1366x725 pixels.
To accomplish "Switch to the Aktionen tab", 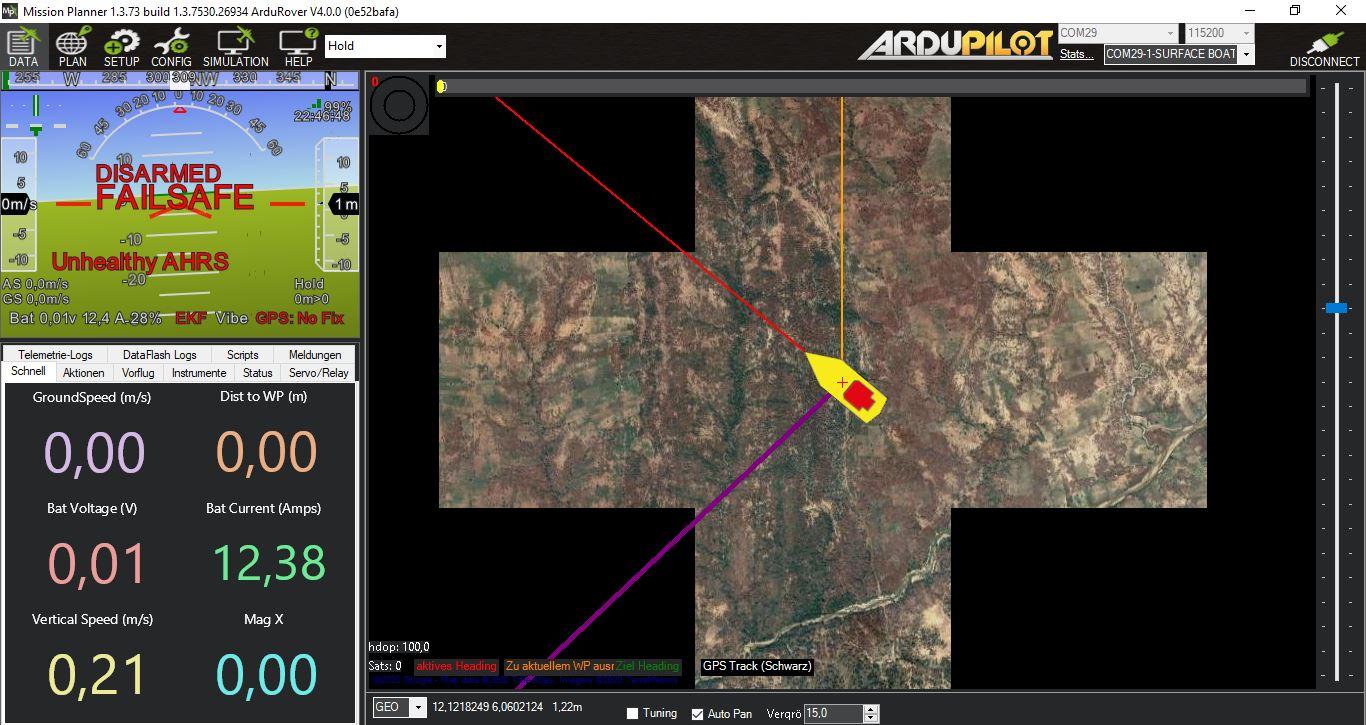I will (83, 373).
